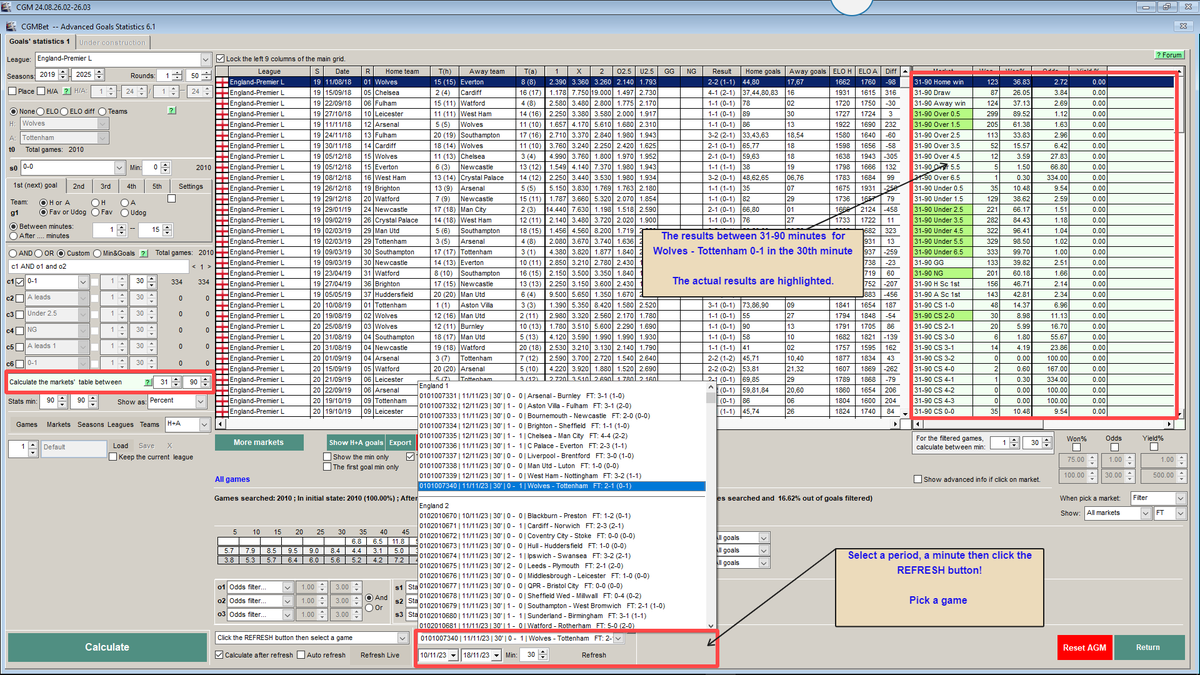Click X button next to Save
This screenshot has width=1200, height=675.
point(170,446)
